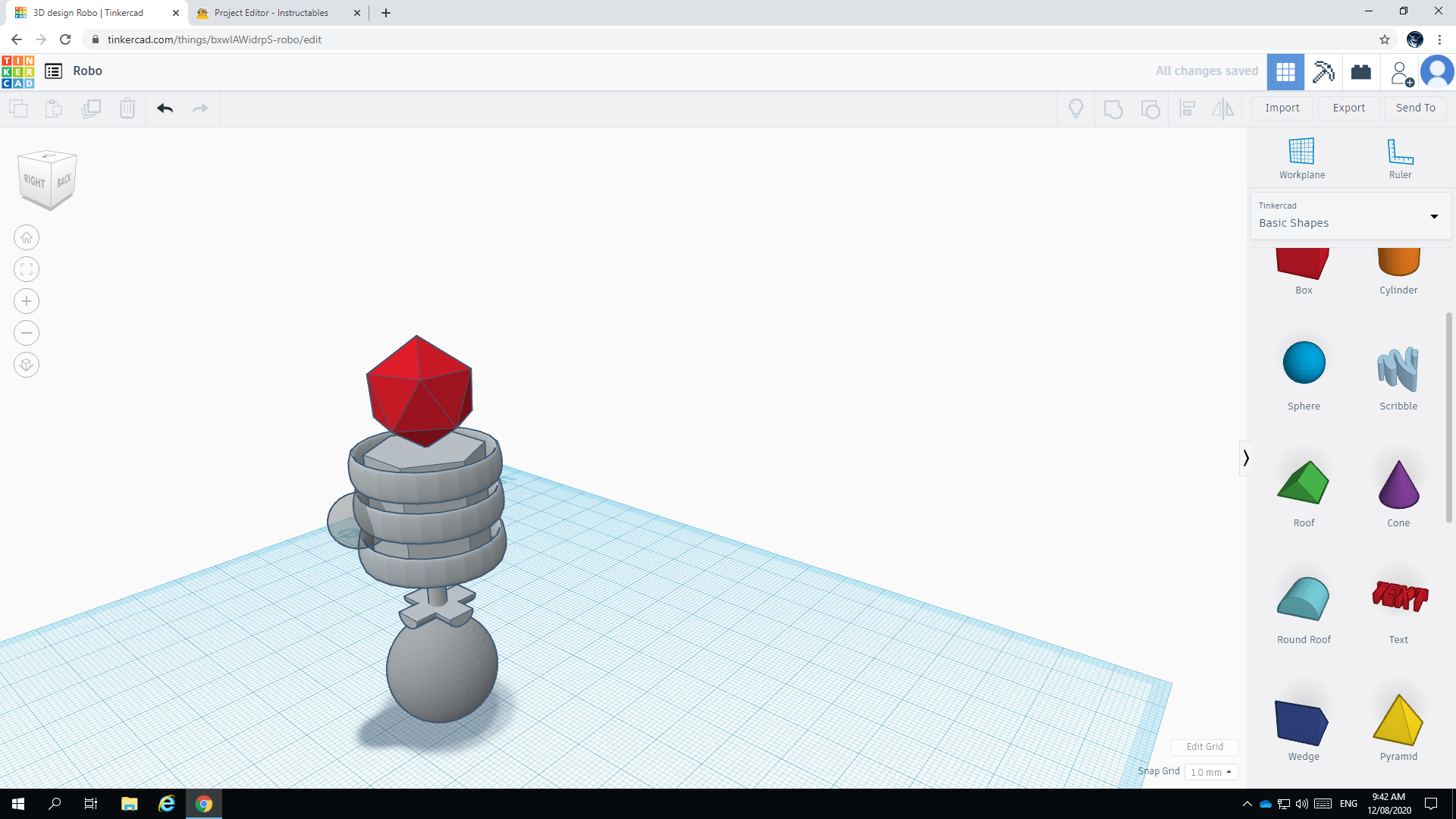
Task: Close the Project Editor - Instructables tab
Action: coord(357,13)
